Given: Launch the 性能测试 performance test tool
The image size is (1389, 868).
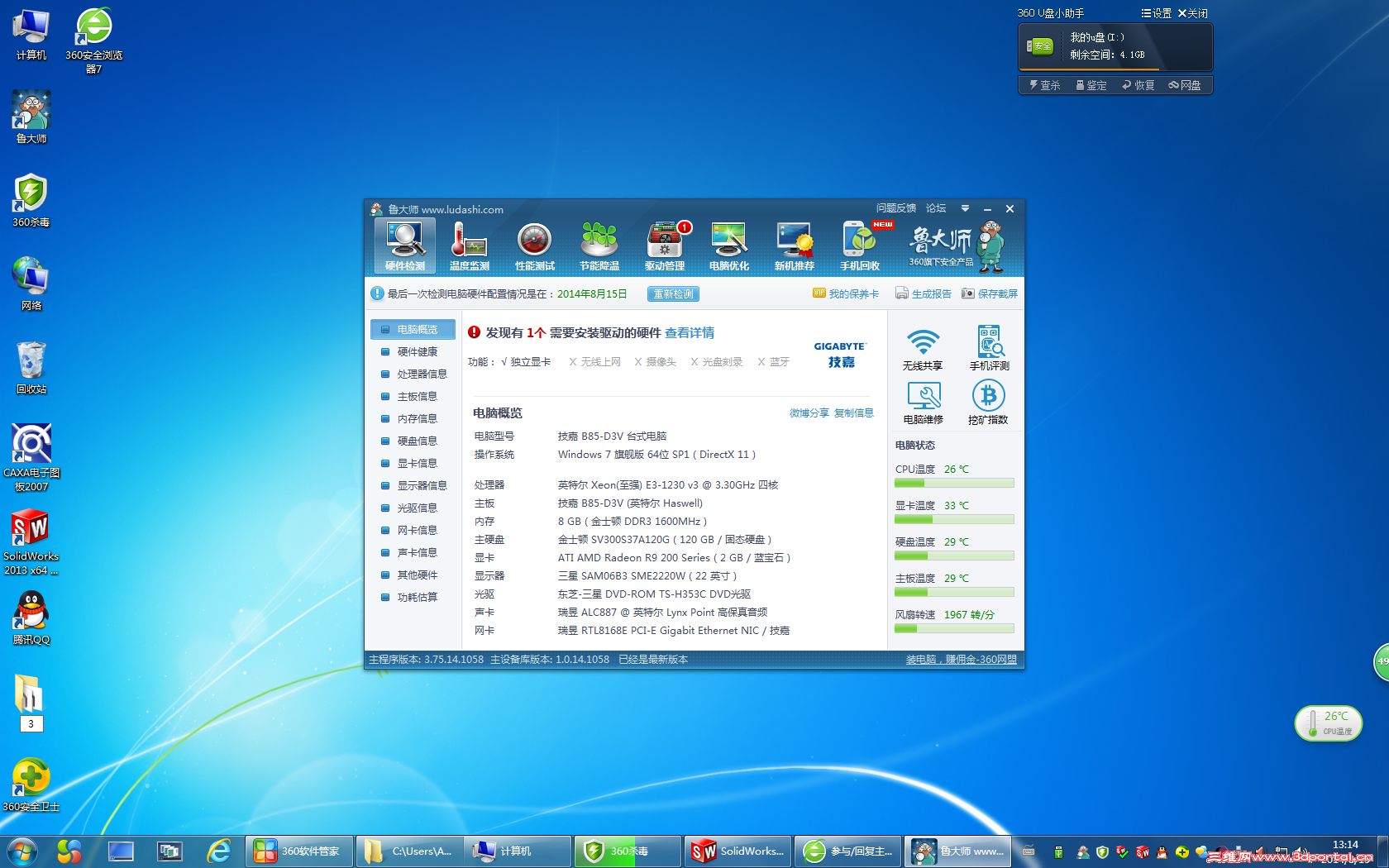Looking at the screenshot, I should coord(534,246).
